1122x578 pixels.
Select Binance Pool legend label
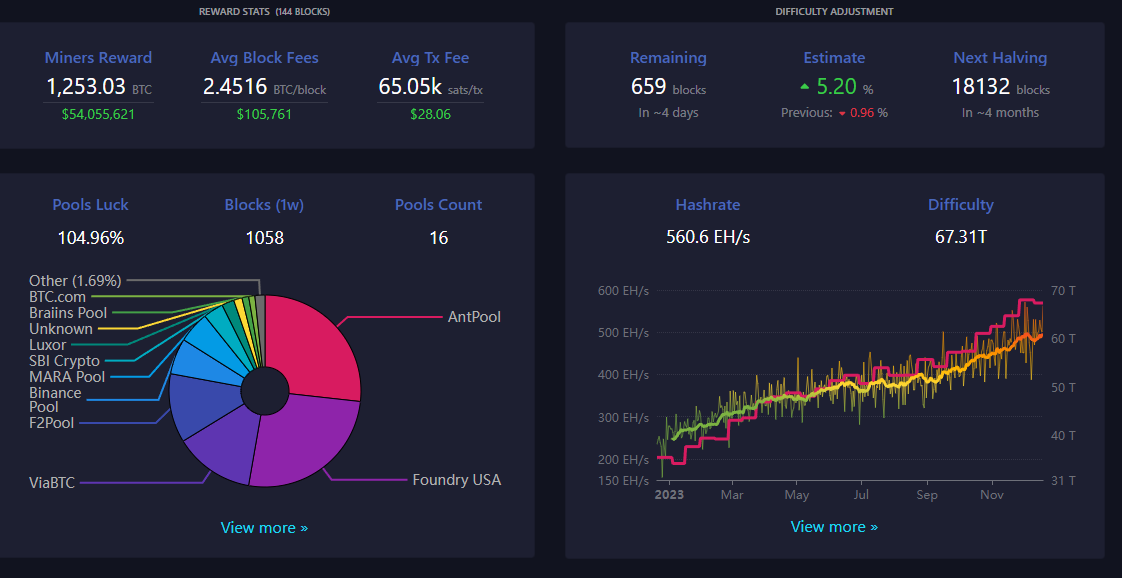(x=55, y=400)
